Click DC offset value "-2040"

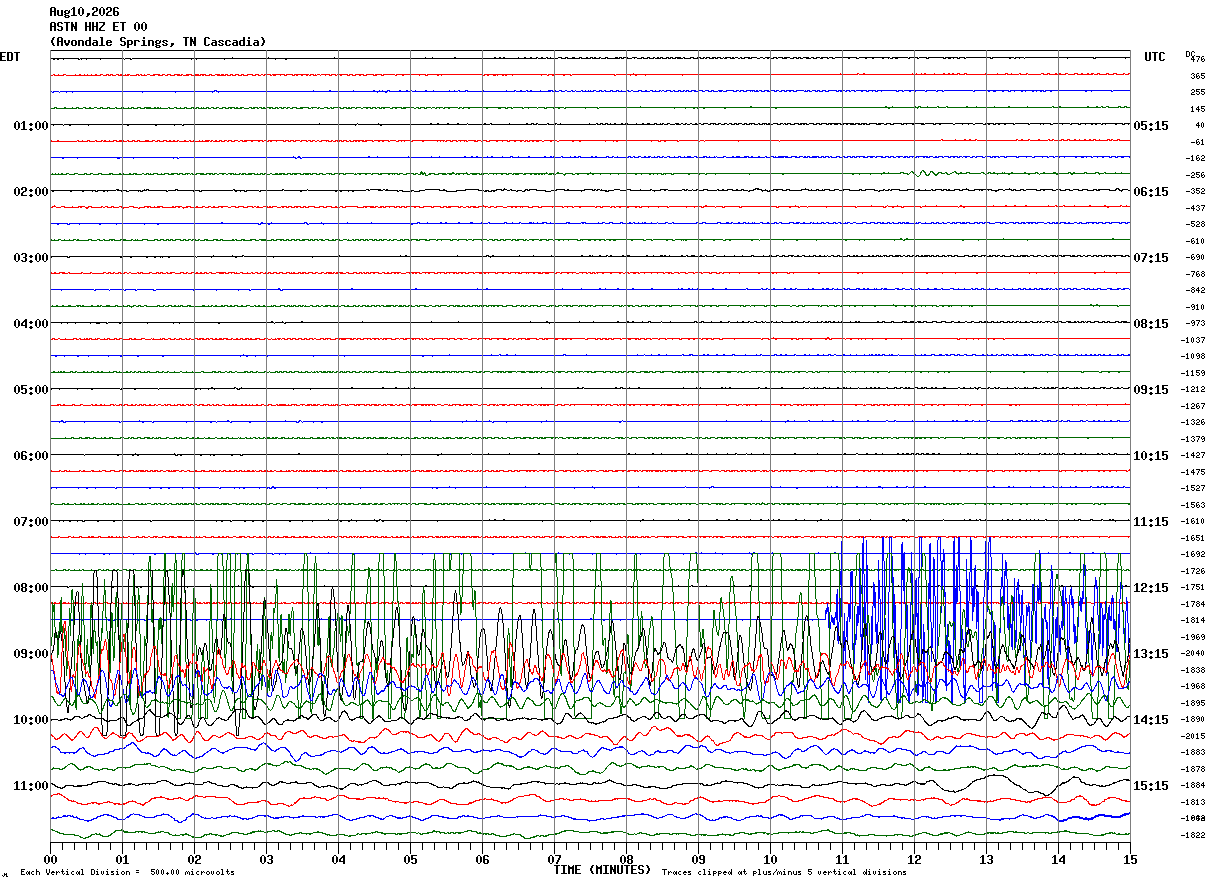click(x=1194, y=653)
